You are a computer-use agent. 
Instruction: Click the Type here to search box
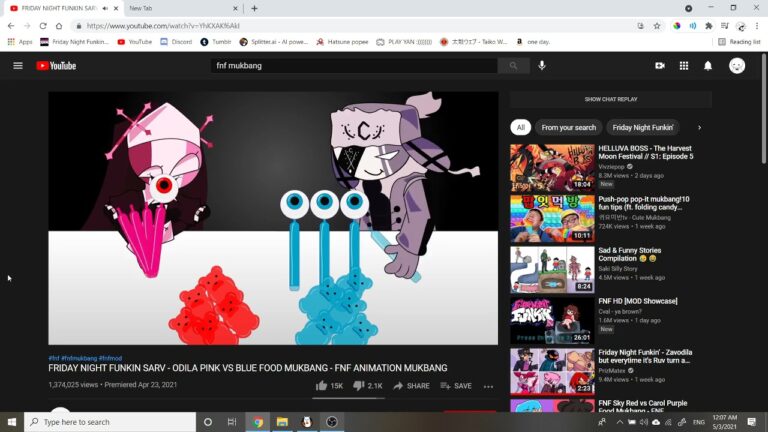110,422
